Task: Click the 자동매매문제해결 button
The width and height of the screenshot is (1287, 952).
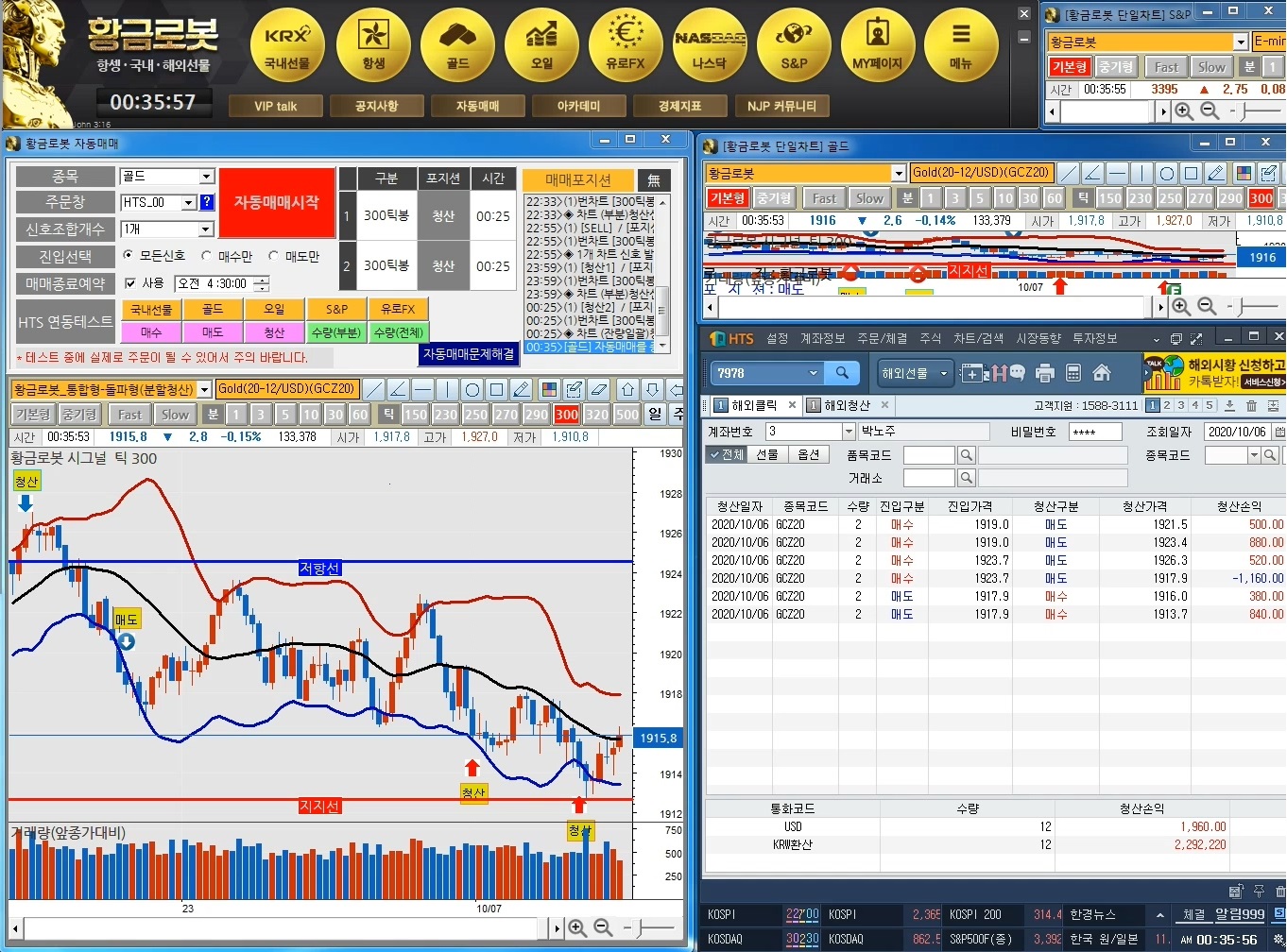Action: pos(469,354)
